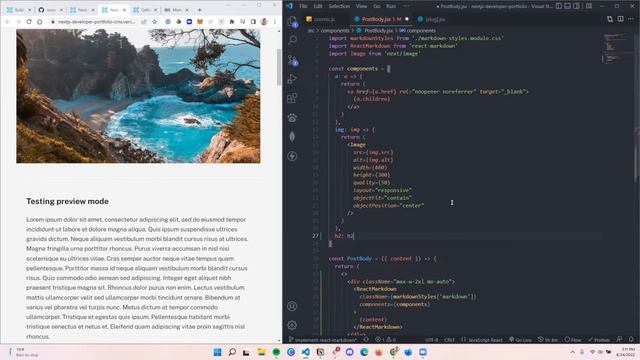Open the Go menu in VS Code
Image resolution: width=640 pixels, height=360 pixels.
click(377, 6)
